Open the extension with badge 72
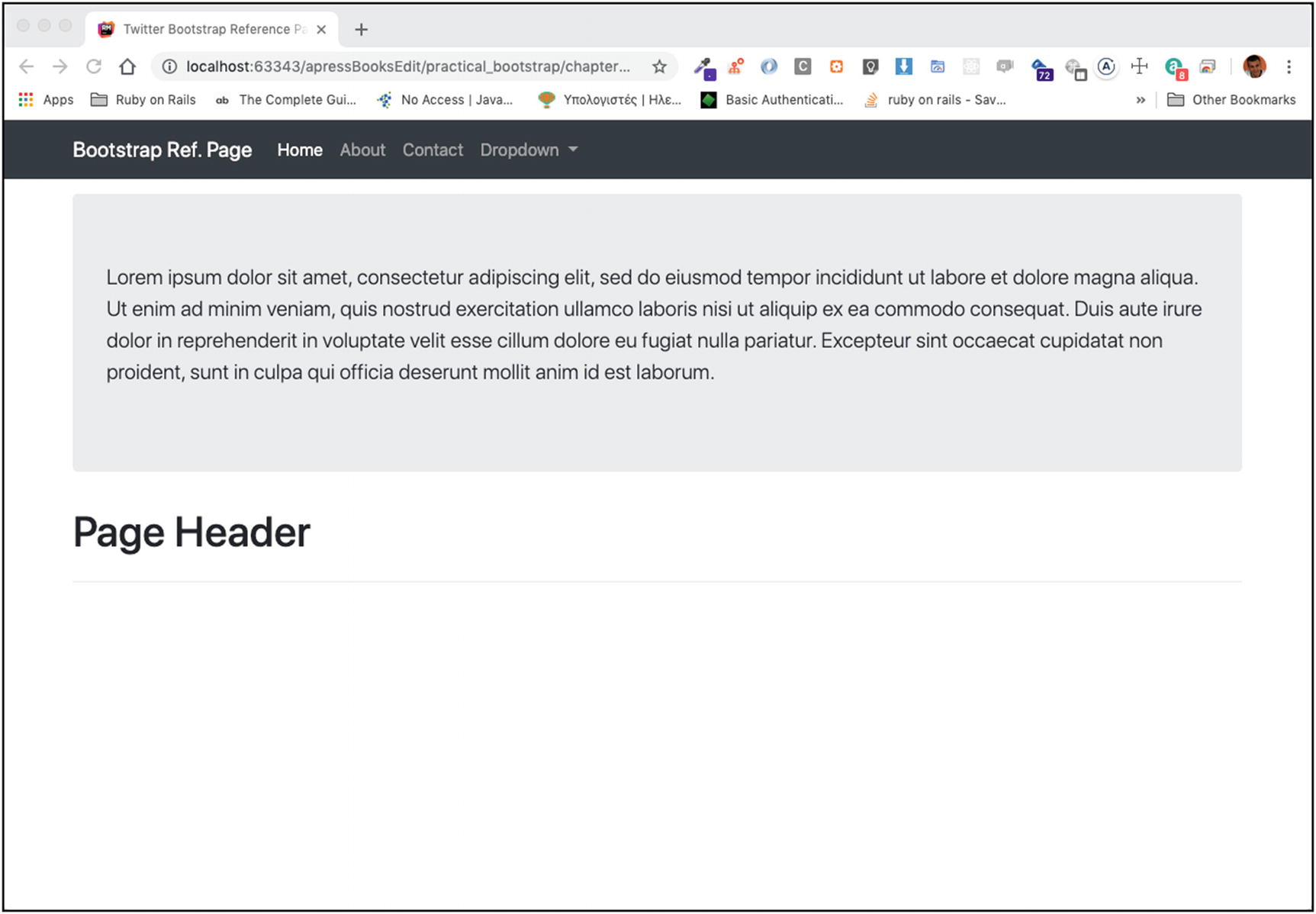 click(x=1041, y=69)
